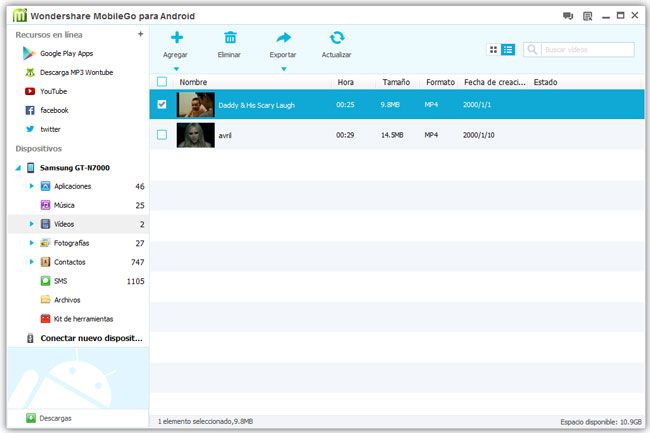Viewport: 650px width, 433px height.
Task: Click the Agregar plus icon
Action: click(177, 38)
